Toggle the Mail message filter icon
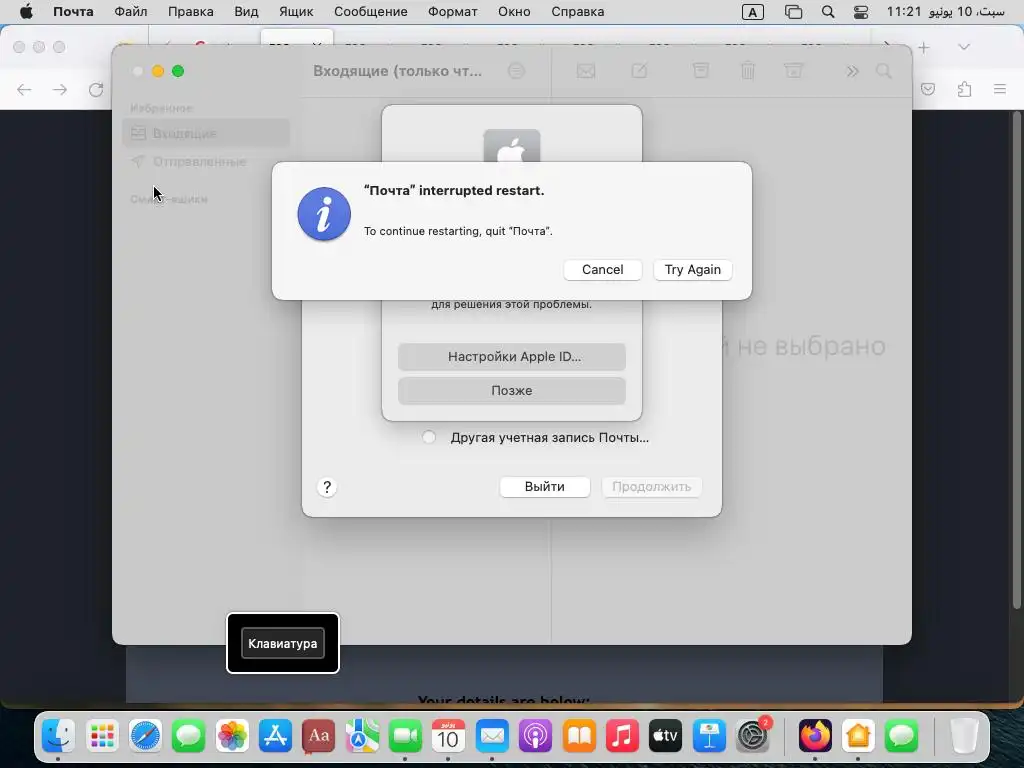The image size is (1024, 768). pyautogui.click(x=516, y=71)
